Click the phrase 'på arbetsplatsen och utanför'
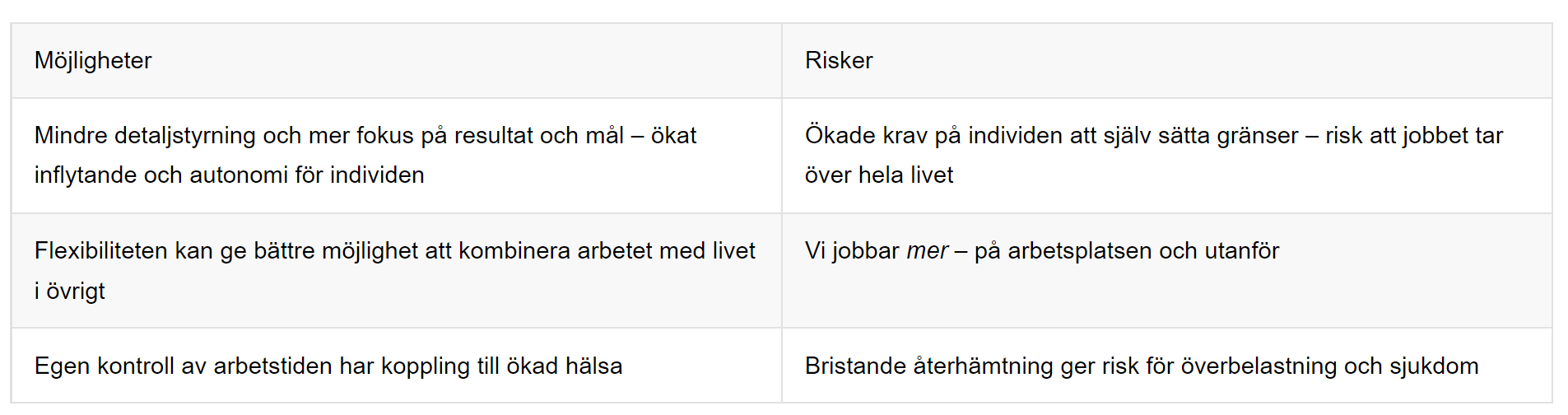Screen dimensions: 1568x415 tap(1127, 251)
